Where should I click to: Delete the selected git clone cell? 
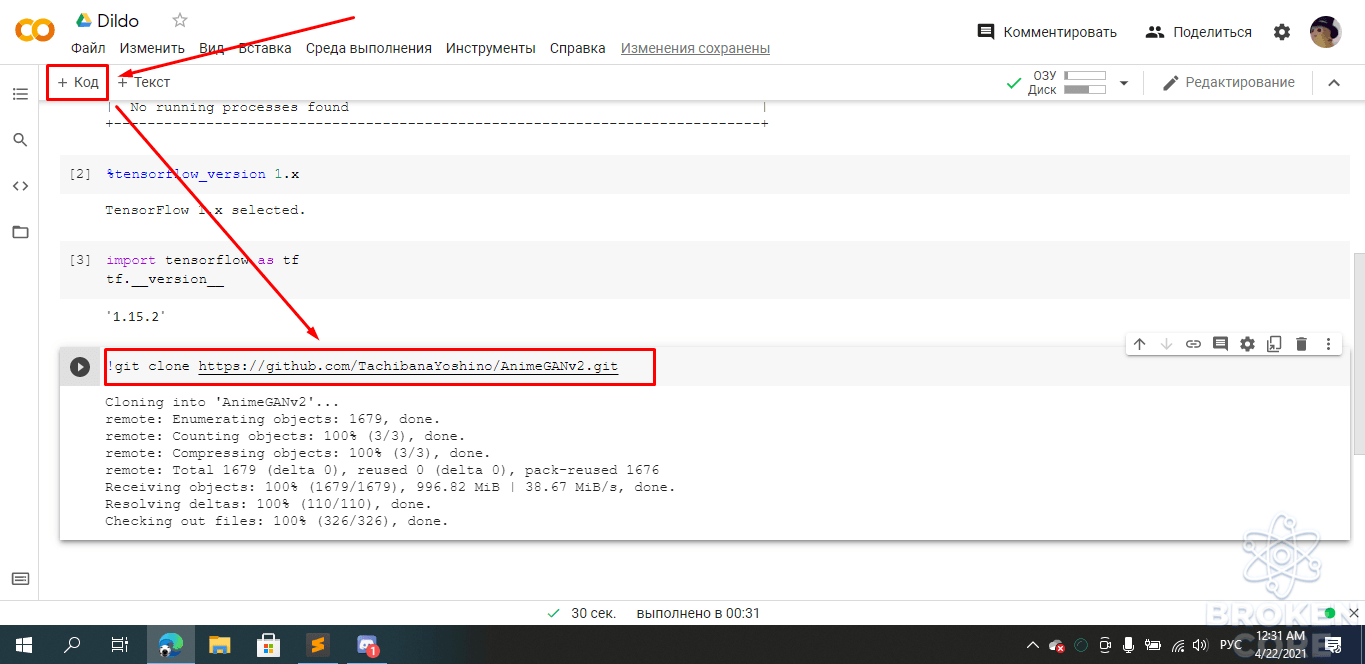click(1301, 344)
